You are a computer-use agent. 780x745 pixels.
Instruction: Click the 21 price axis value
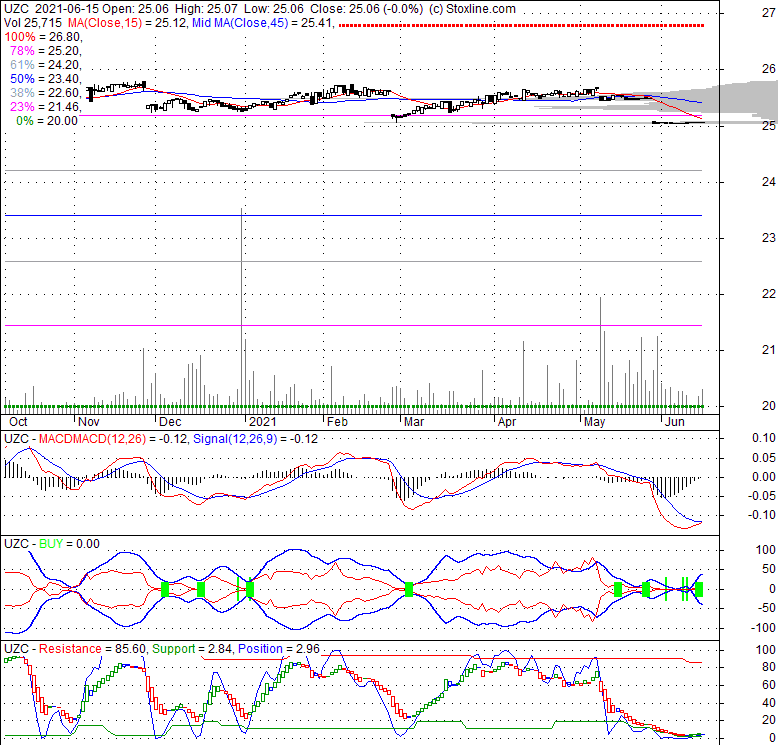pyautogui.click(x=769, y=350)
